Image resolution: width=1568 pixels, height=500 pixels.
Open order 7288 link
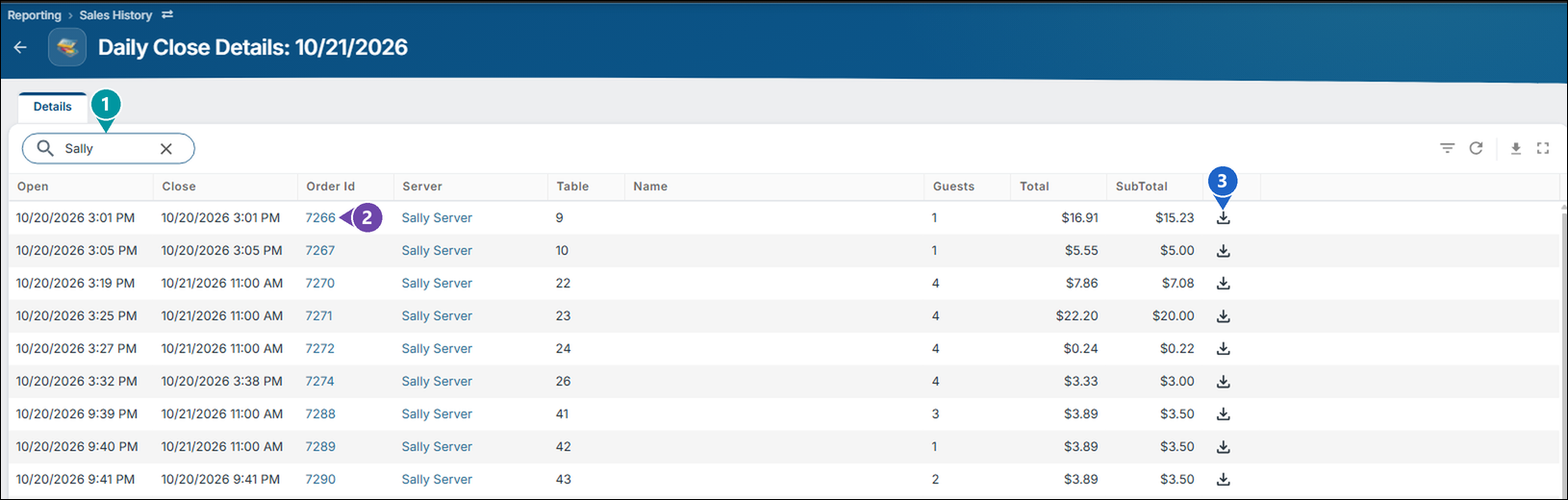[x=320, y=414]
